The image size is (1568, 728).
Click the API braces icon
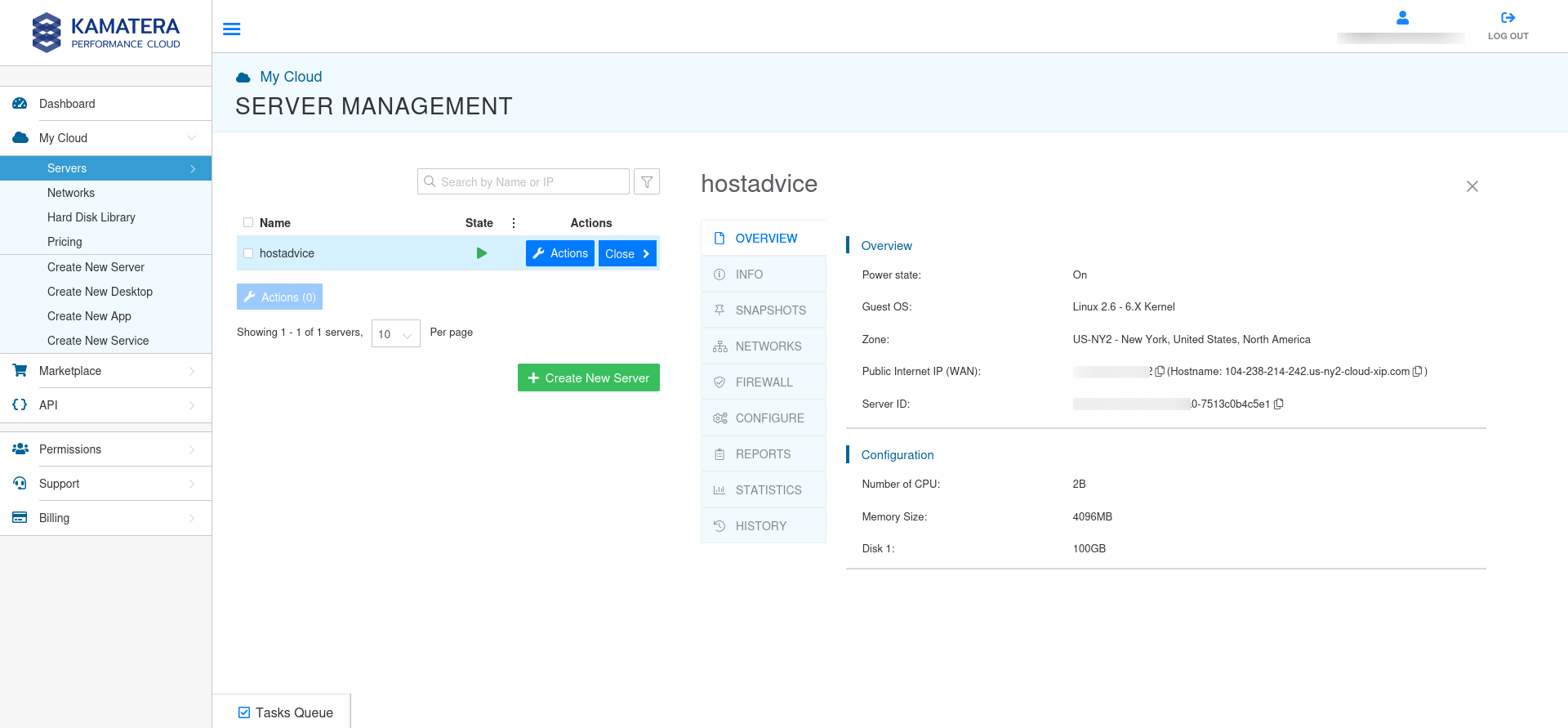pos(20,404)
